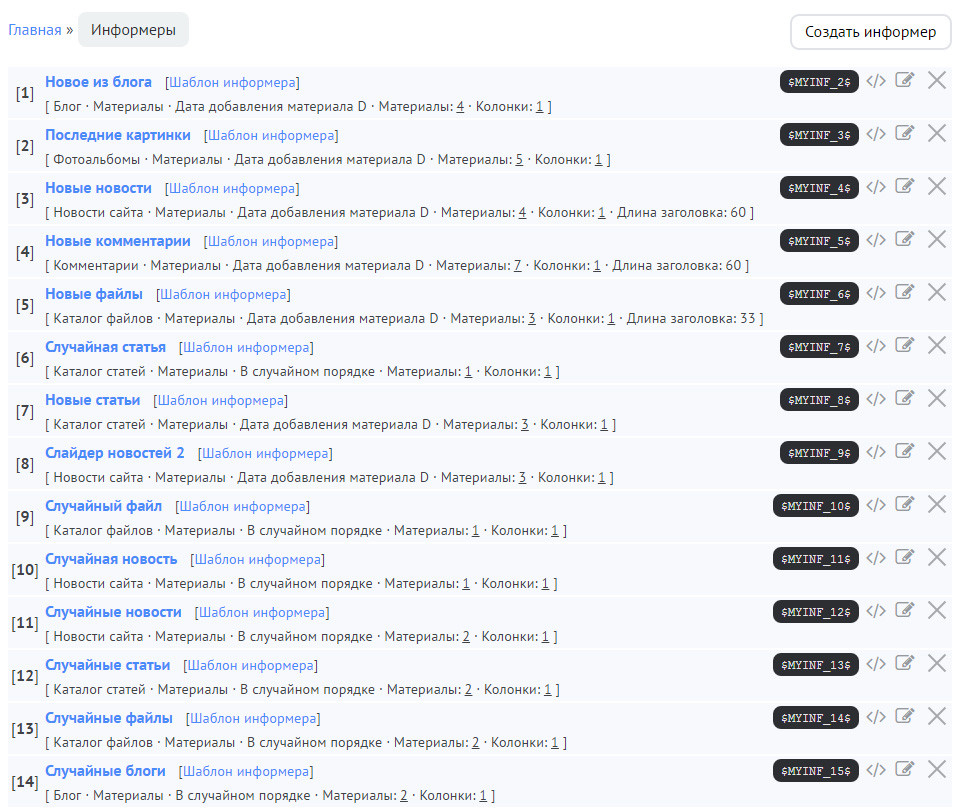The height and width of the screenshot is (811, 962).
Task: Open Шаблон информера for Новые статьи
Action: pos(221,401)
